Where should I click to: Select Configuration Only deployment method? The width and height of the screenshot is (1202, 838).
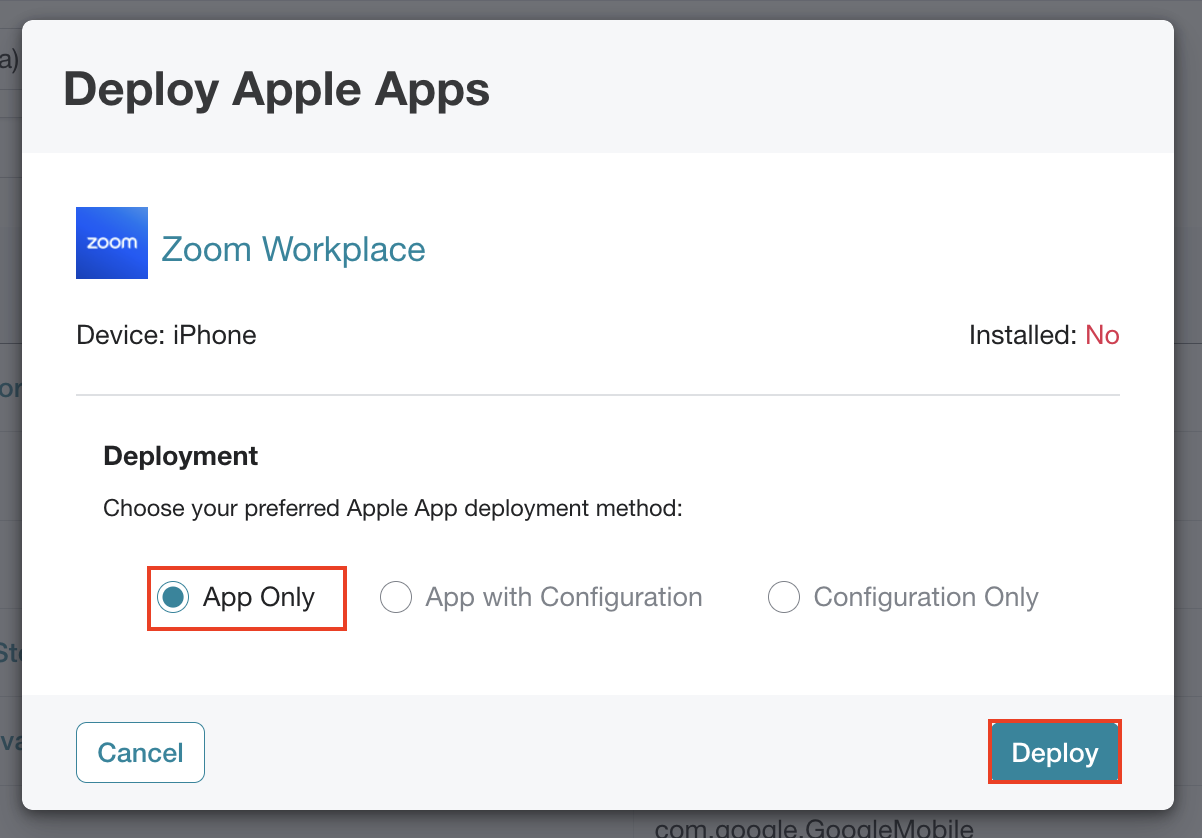click(x=783, y=597)
